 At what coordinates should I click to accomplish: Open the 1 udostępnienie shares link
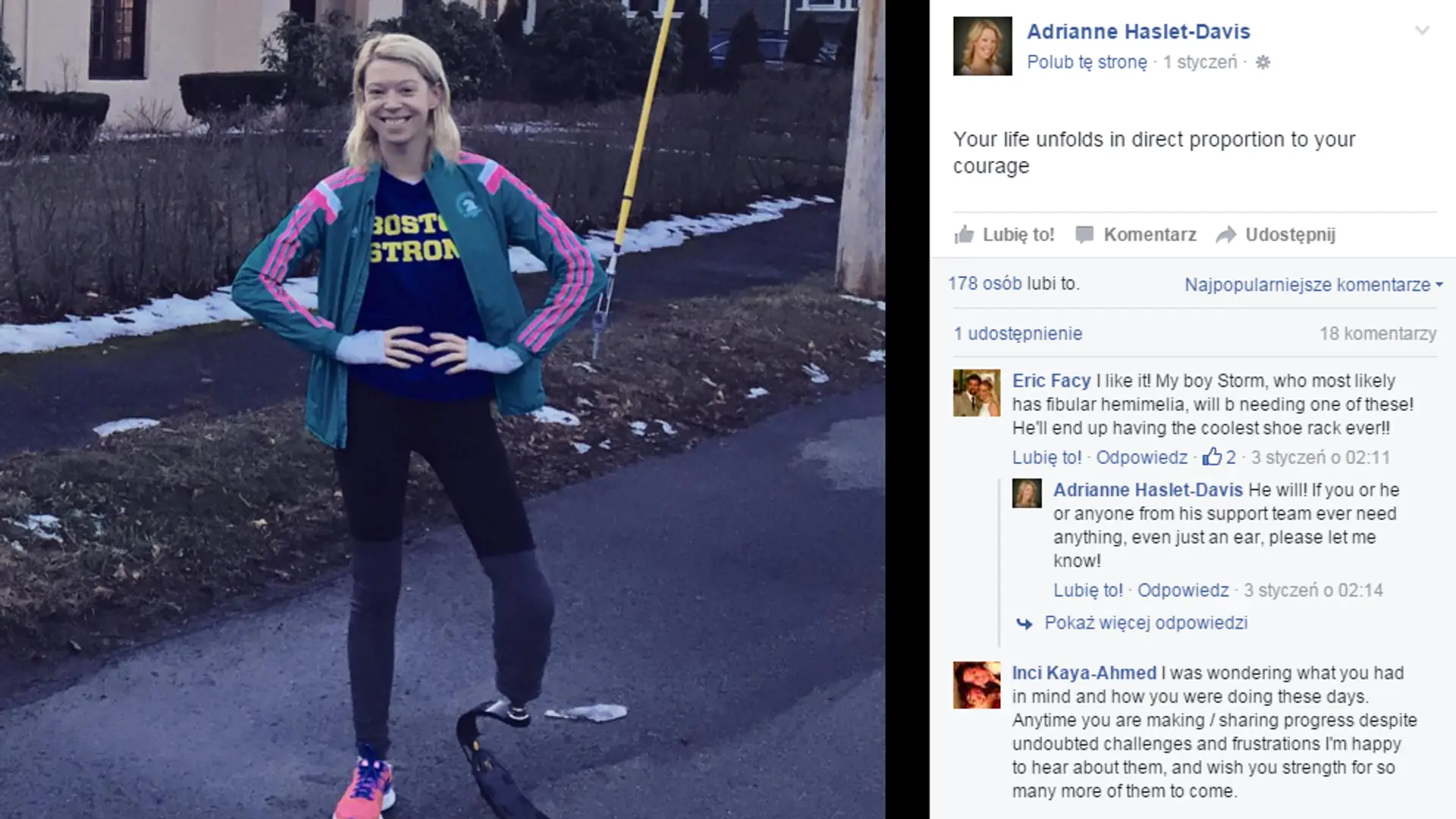pos(1018,334)
